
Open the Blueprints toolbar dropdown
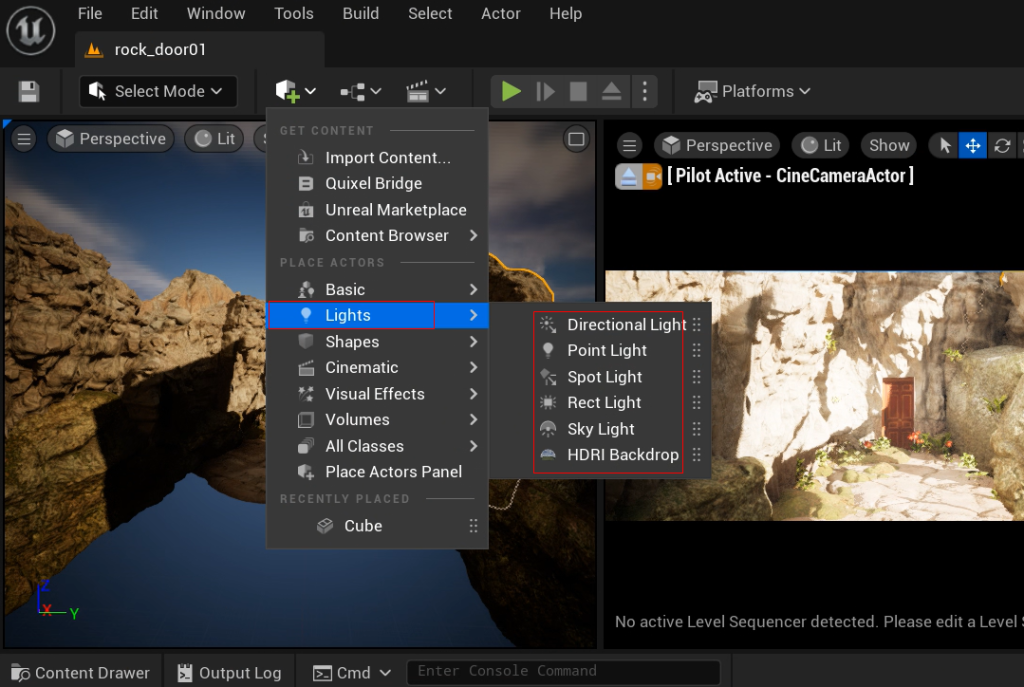point(360,91)
